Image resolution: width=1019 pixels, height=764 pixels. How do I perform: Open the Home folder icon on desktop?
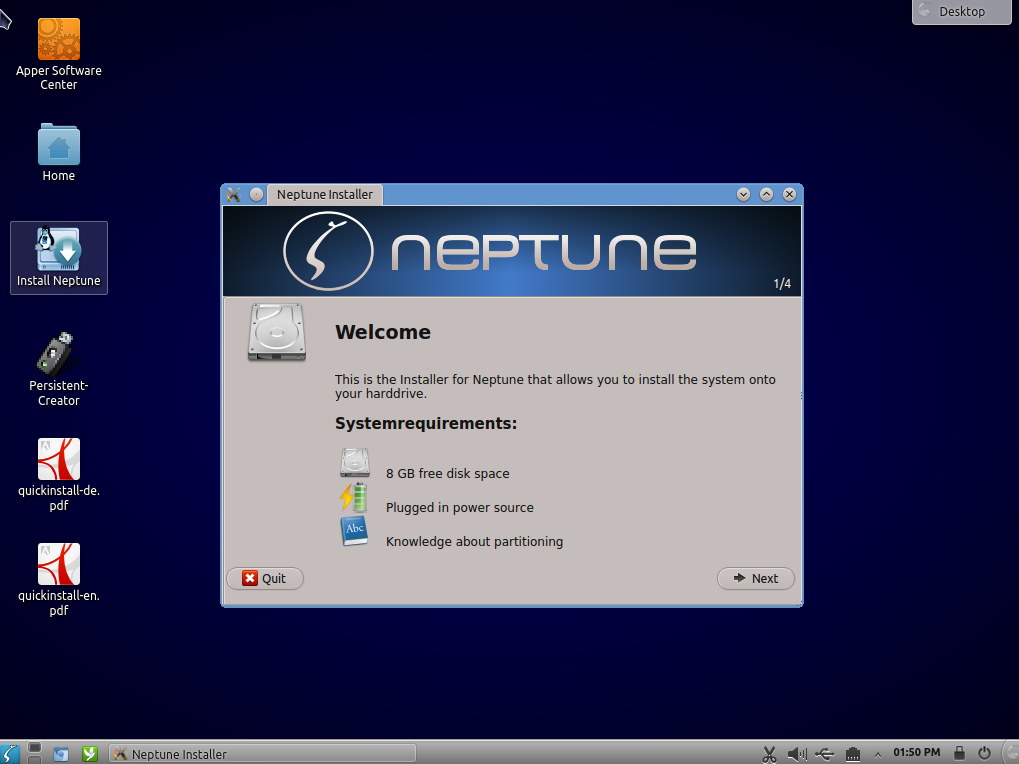tap(58, 153)
